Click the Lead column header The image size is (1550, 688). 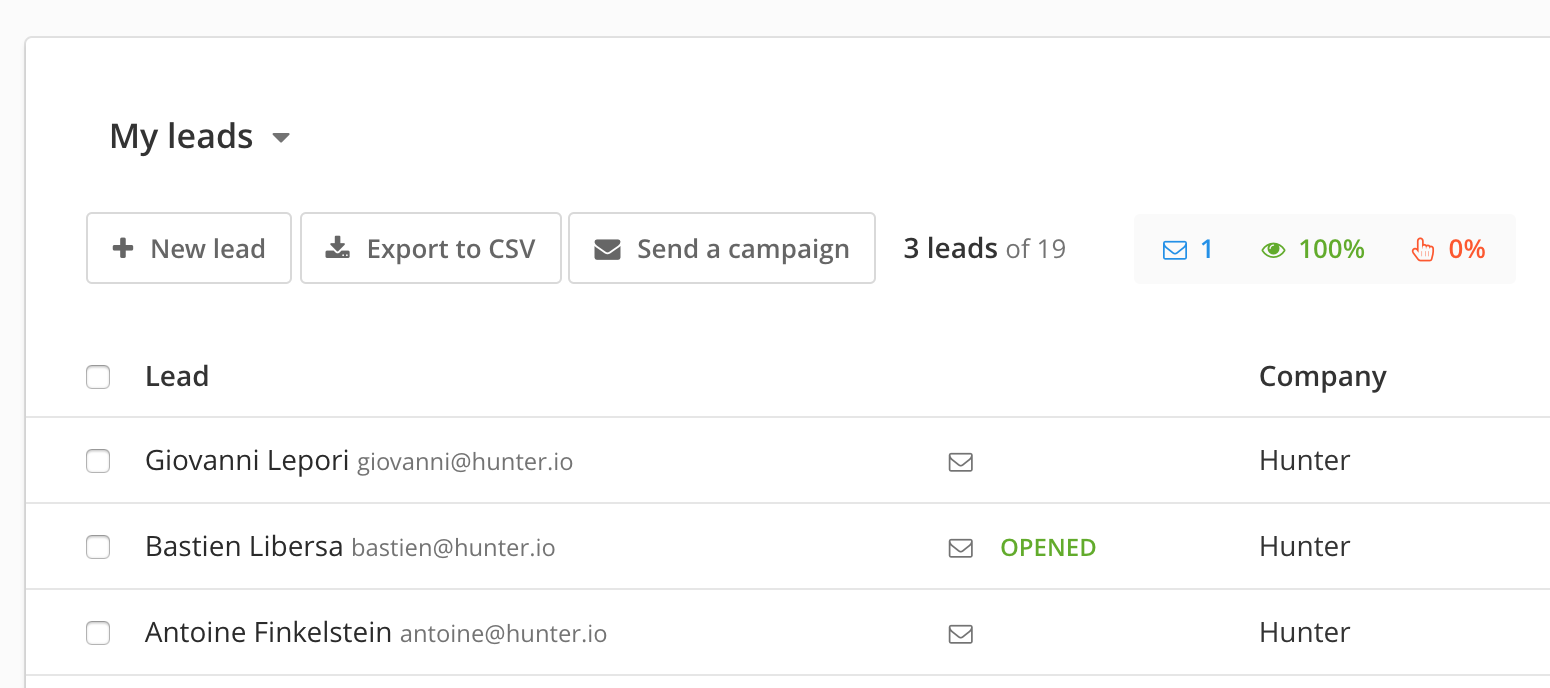[x=177, y=376]
